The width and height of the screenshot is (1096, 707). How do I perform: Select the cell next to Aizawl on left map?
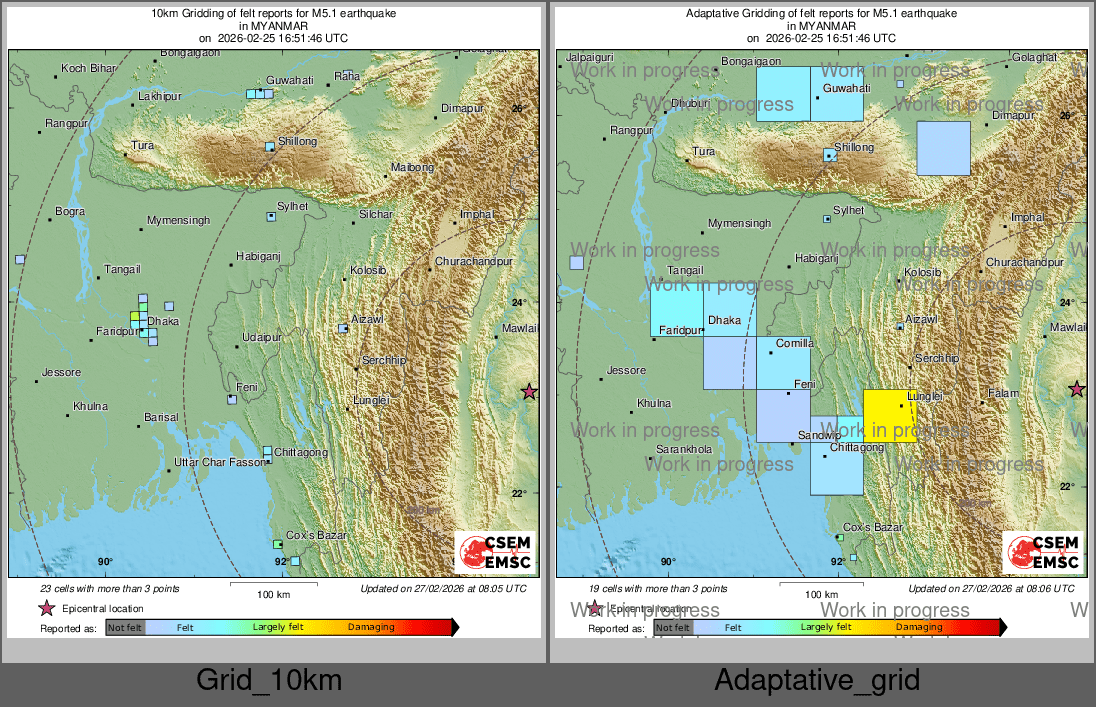coord(343,328)
